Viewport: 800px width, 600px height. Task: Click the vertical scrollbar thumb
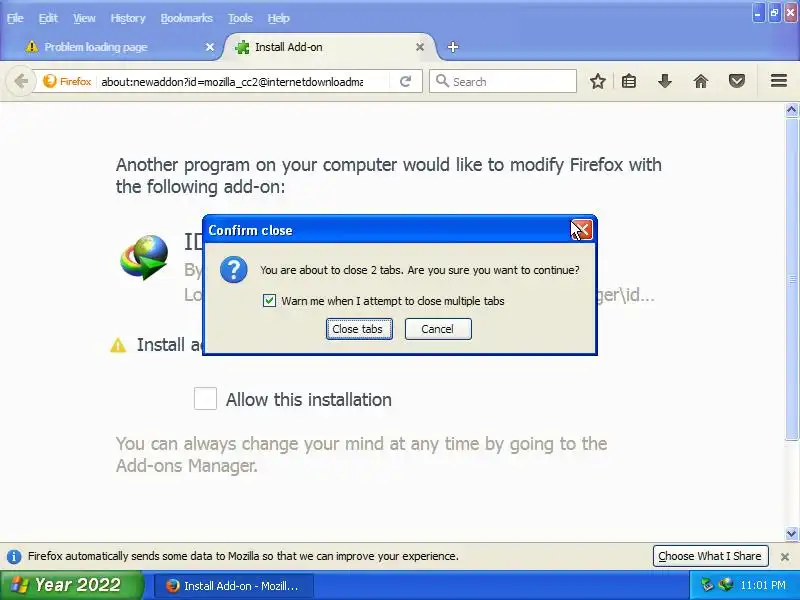click(791, 278)
